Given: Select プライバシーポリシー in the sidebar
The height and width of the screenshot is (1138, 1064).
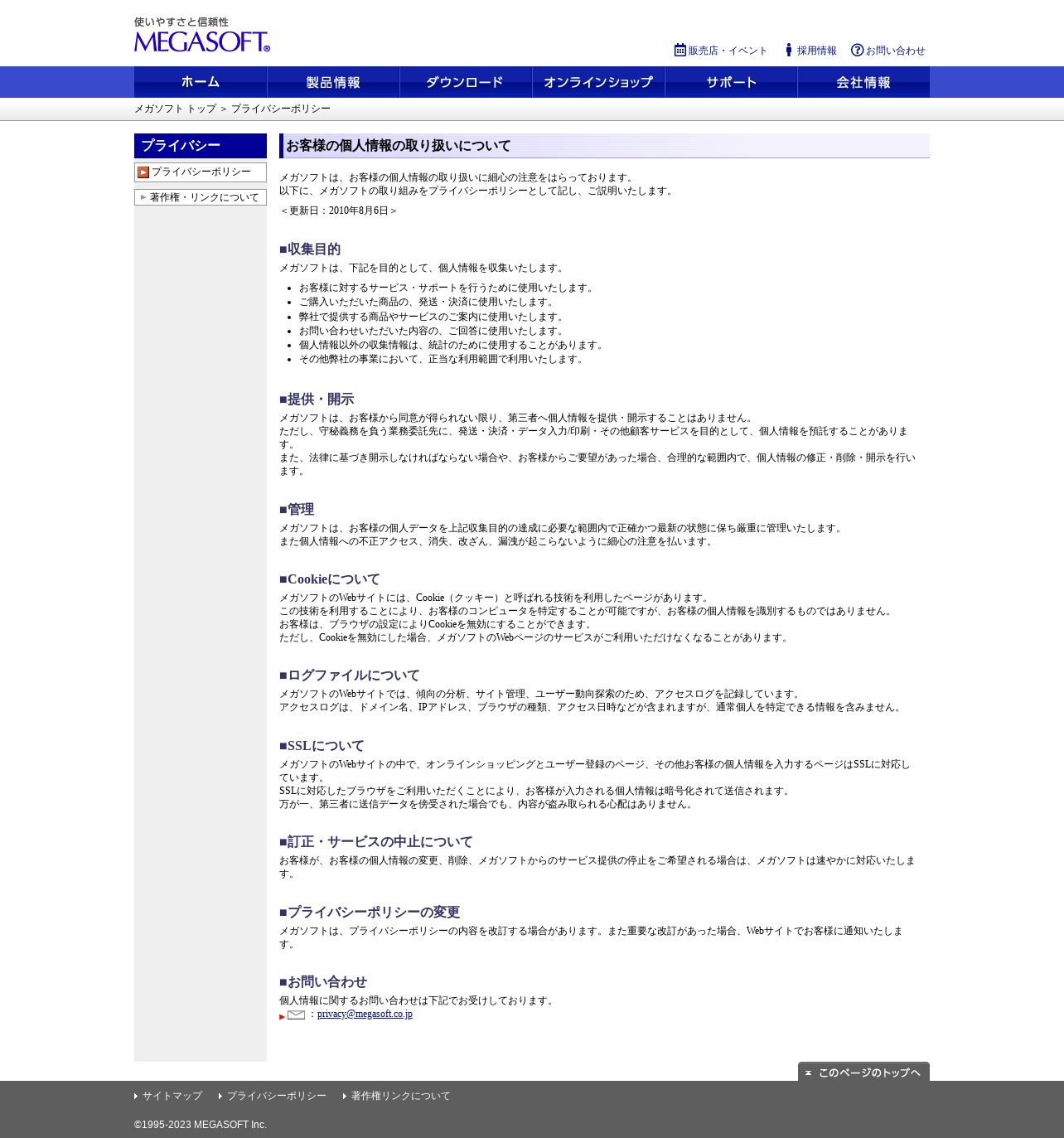Looking at the screenshot, I should [201, 172].
